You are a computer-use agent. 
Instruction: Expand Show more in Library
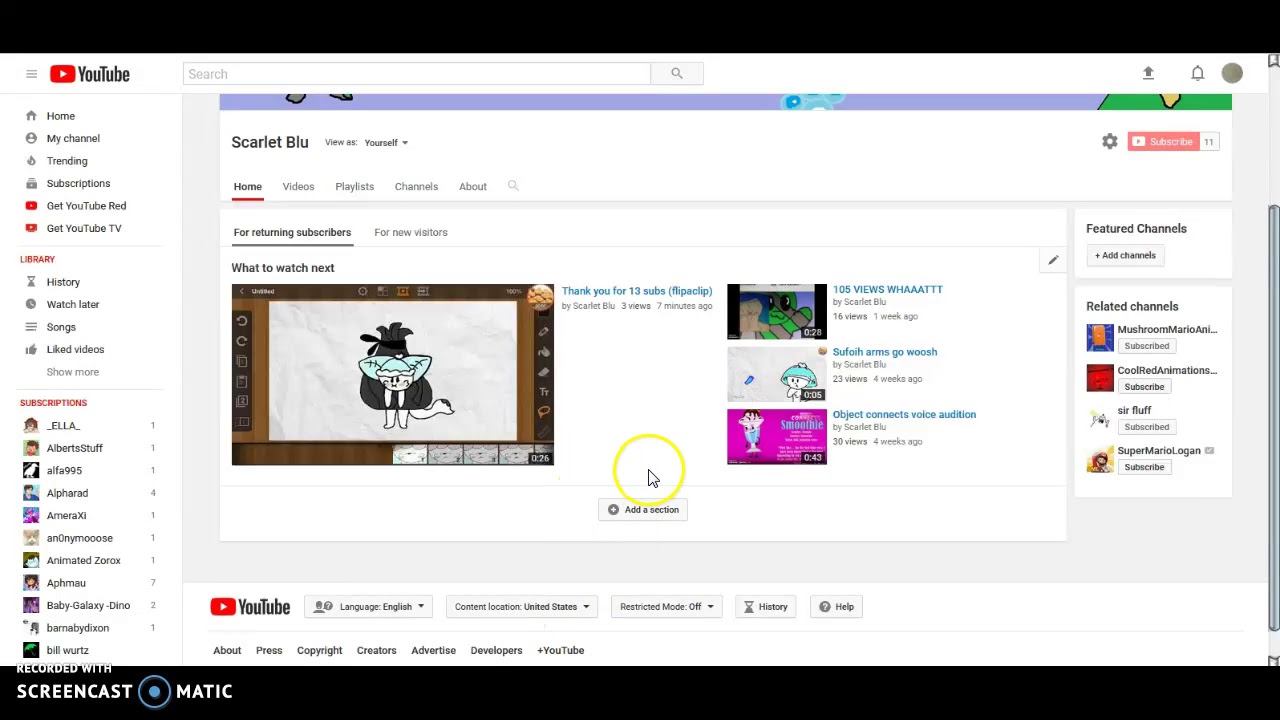(x=72, y=372)
